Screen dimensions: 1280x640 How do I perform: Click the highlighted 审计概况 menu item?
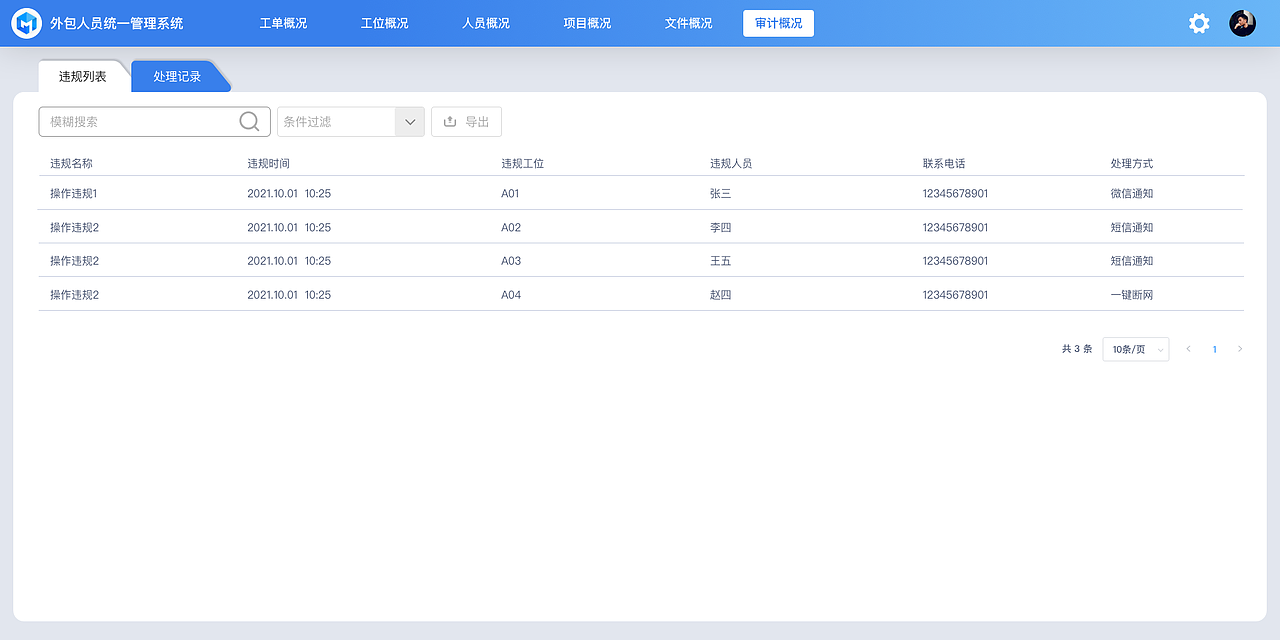point(778,22)
